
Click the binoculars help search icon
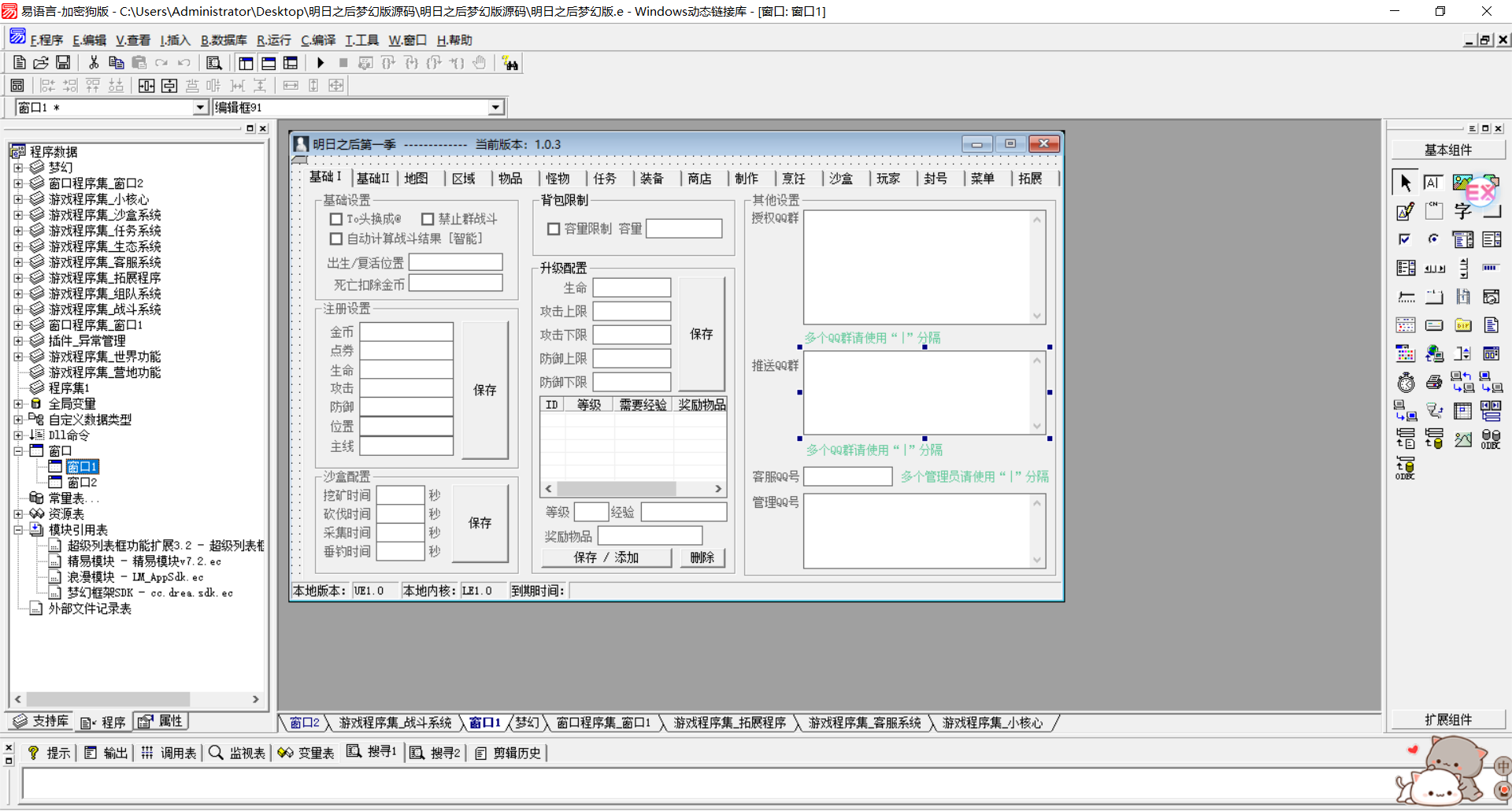click(510, 64)
